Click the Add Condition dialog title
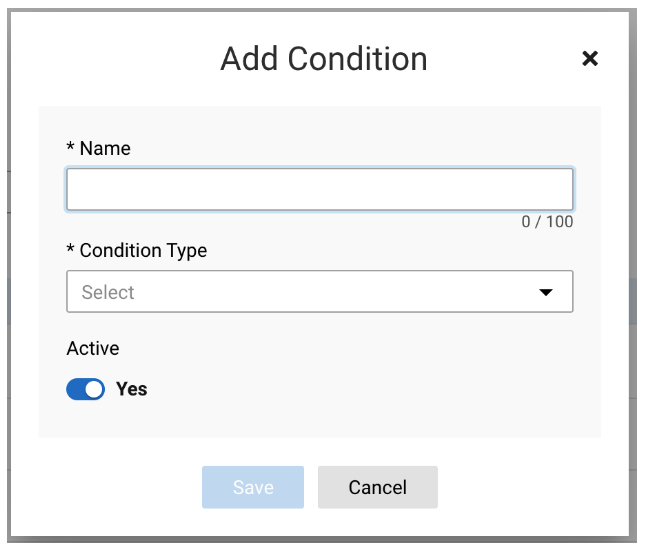The image size is (657, 551). [324, 59]
